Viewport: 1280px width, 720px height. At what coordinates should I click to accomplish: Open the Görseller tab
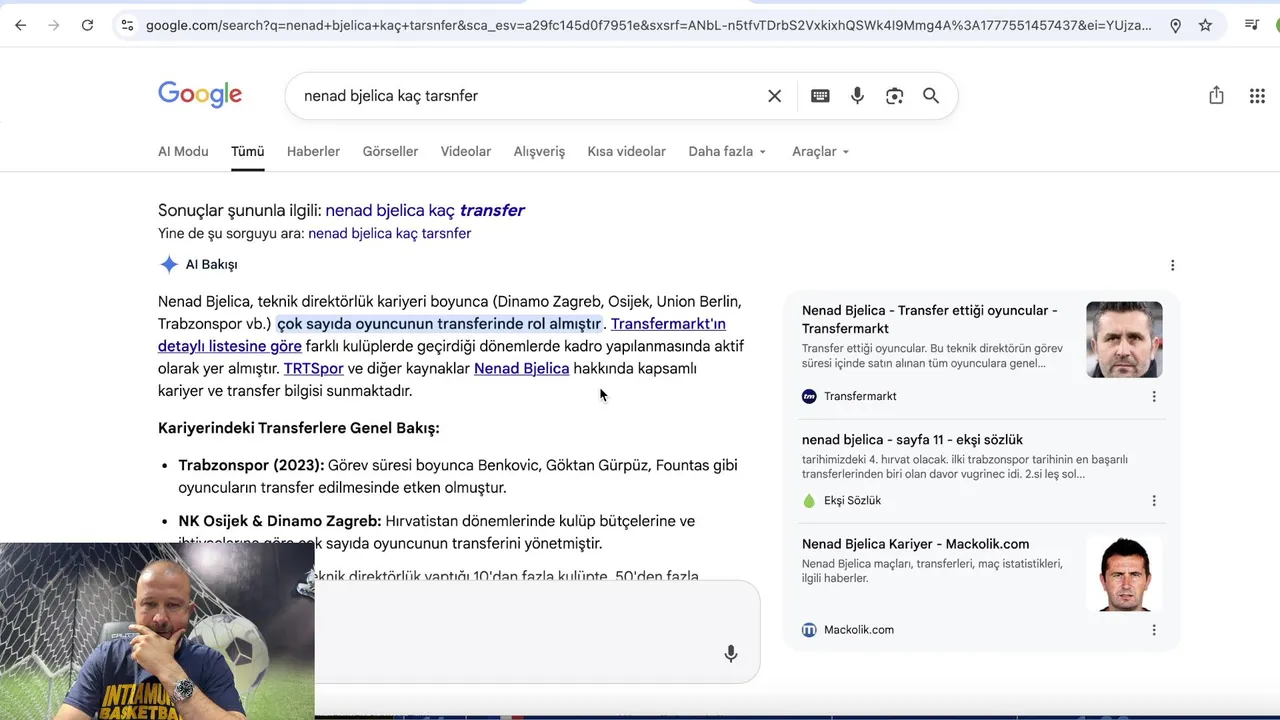pos(390,152)
